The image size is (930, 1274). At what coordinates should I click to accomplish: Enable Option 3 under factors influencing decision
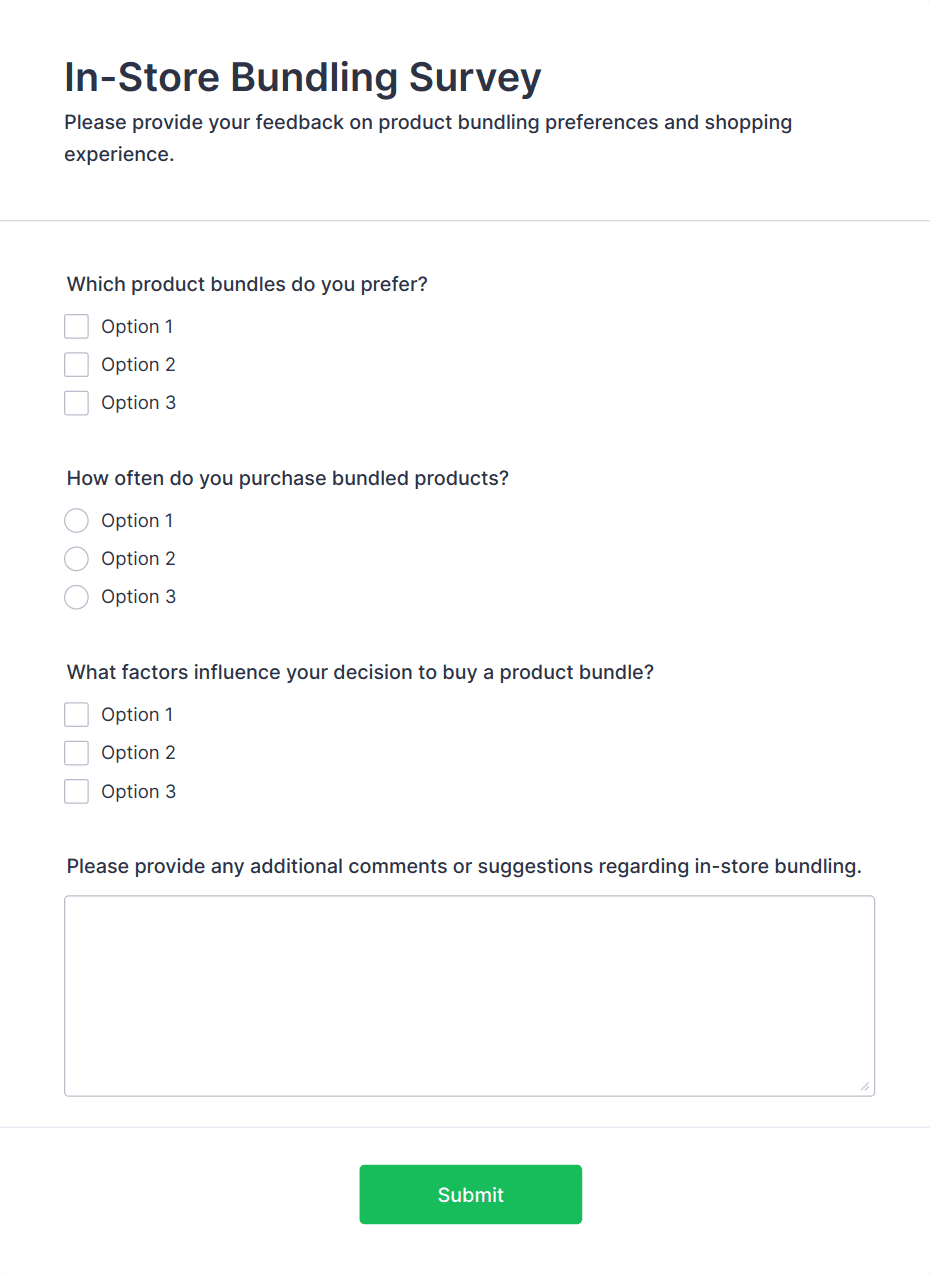(76, 792)
